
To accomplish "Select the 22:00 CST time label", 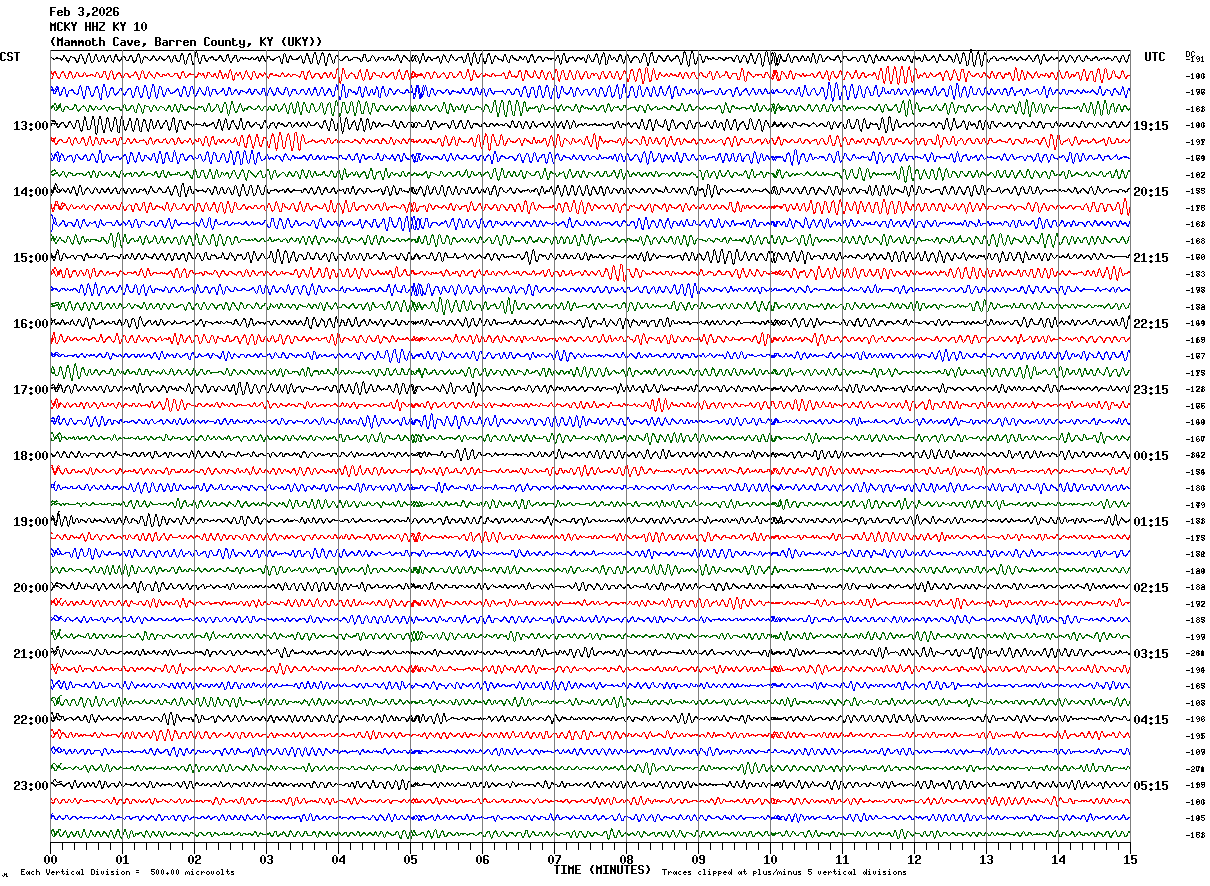I will [x=31, y=720].
